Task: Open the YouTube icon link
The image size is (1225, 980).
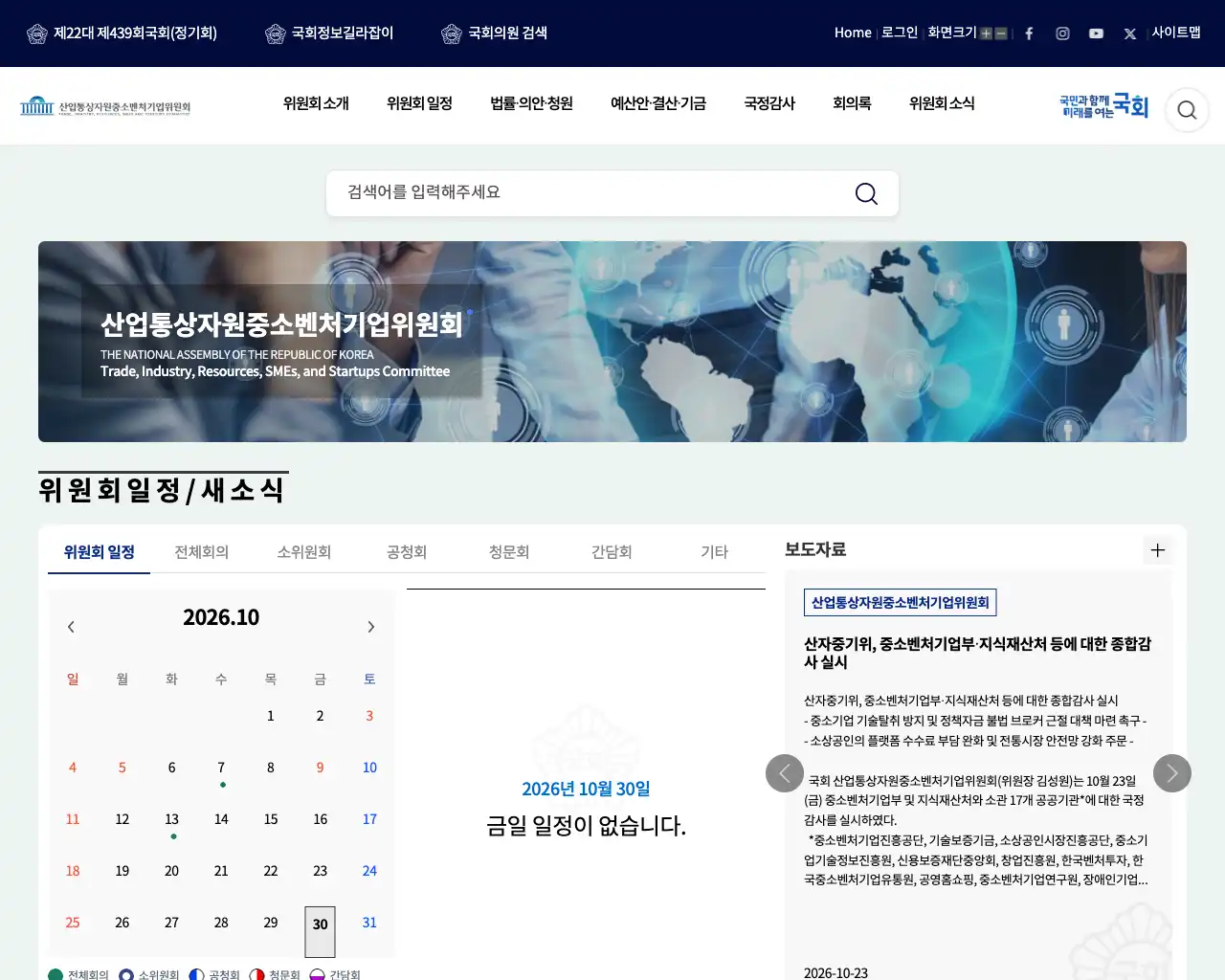Action: click(1096, 33)
